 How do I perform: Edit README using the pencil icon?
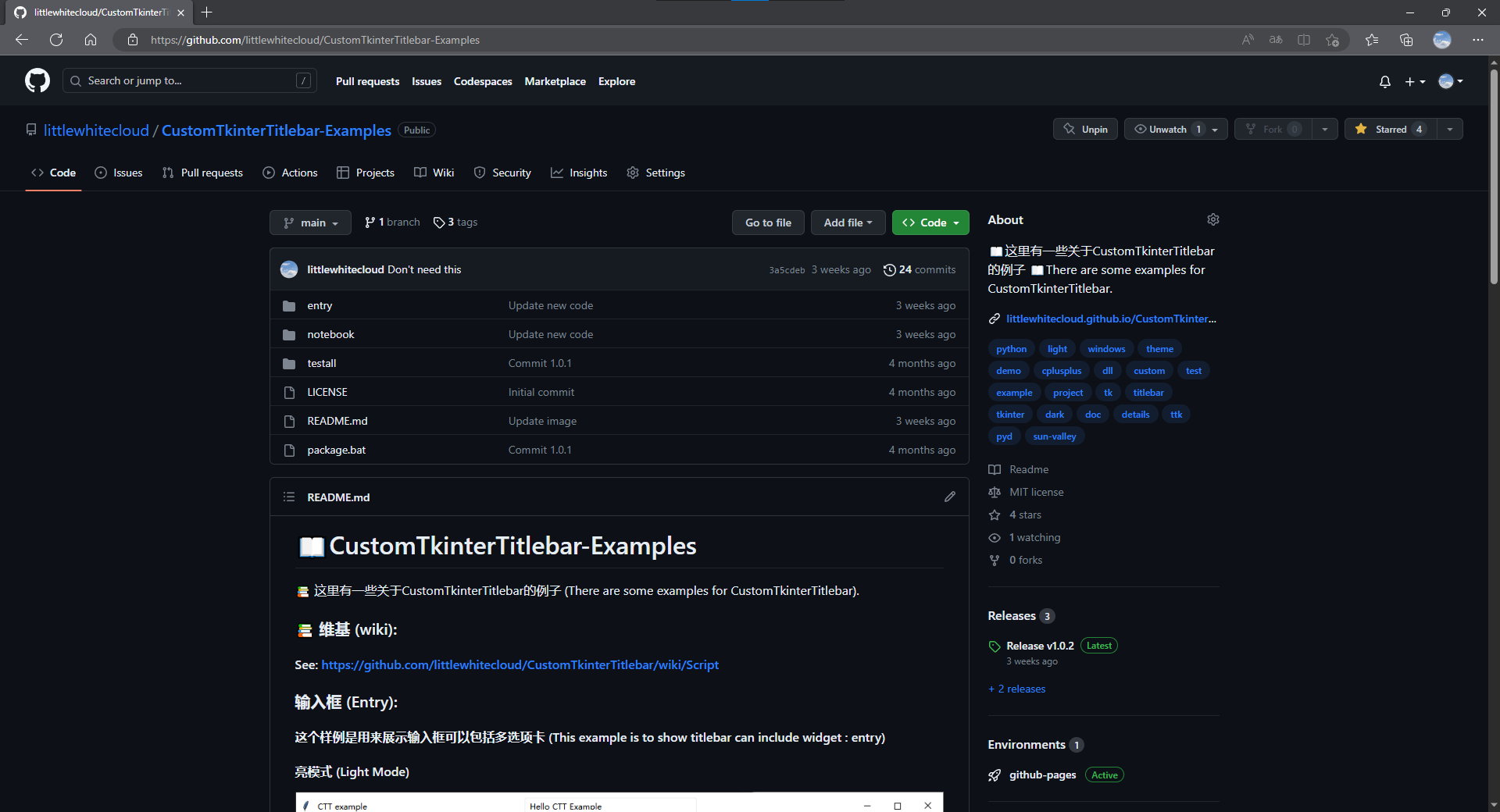tap(949, 497)
